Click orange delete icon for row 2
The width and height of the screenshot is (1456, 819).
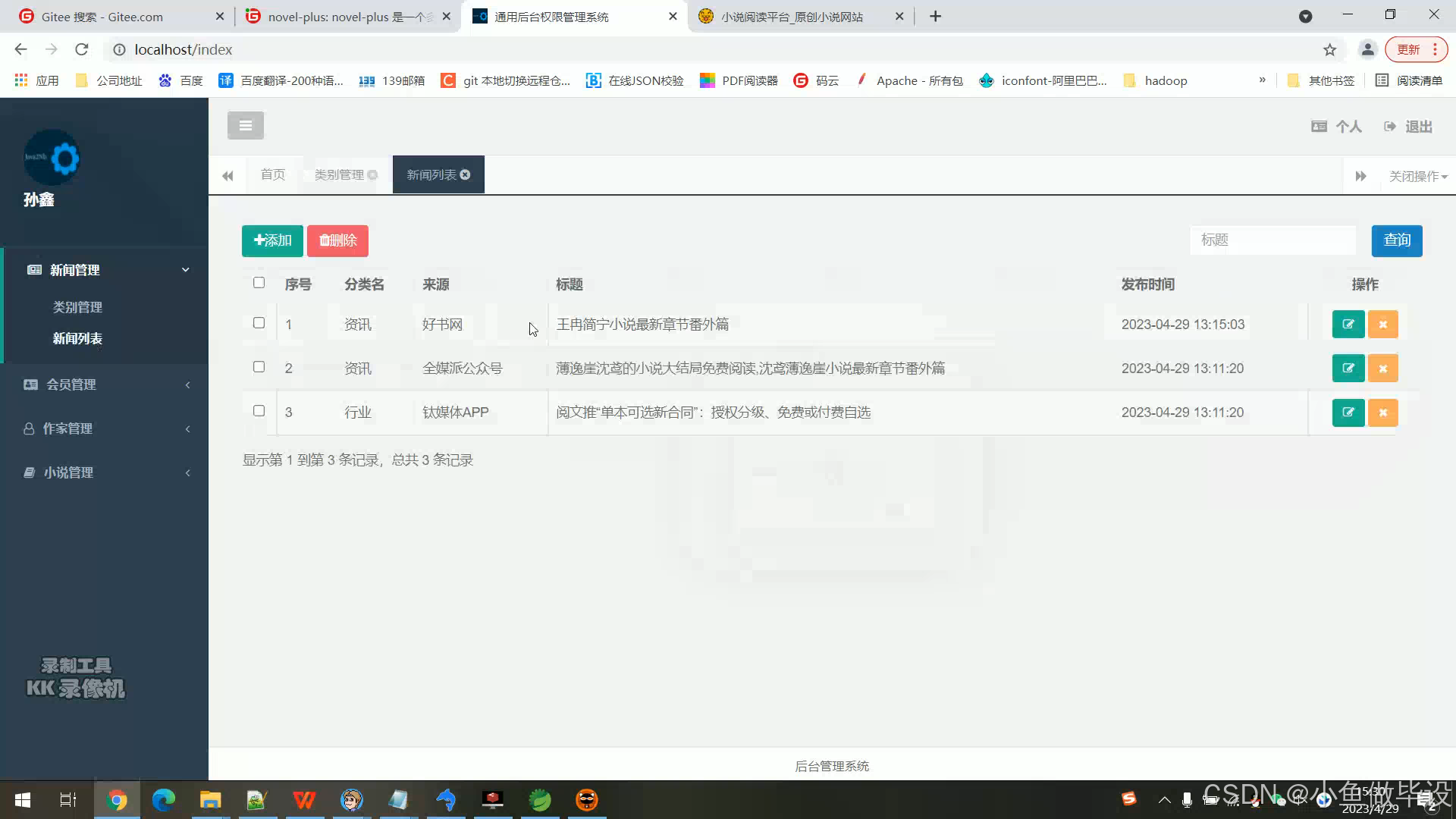tap(1382, 369)
